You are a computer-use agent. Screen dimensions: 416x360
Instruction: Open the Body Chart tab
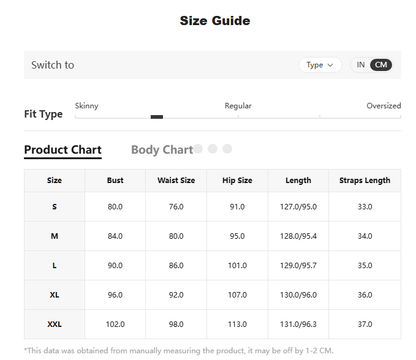(162, 150)
